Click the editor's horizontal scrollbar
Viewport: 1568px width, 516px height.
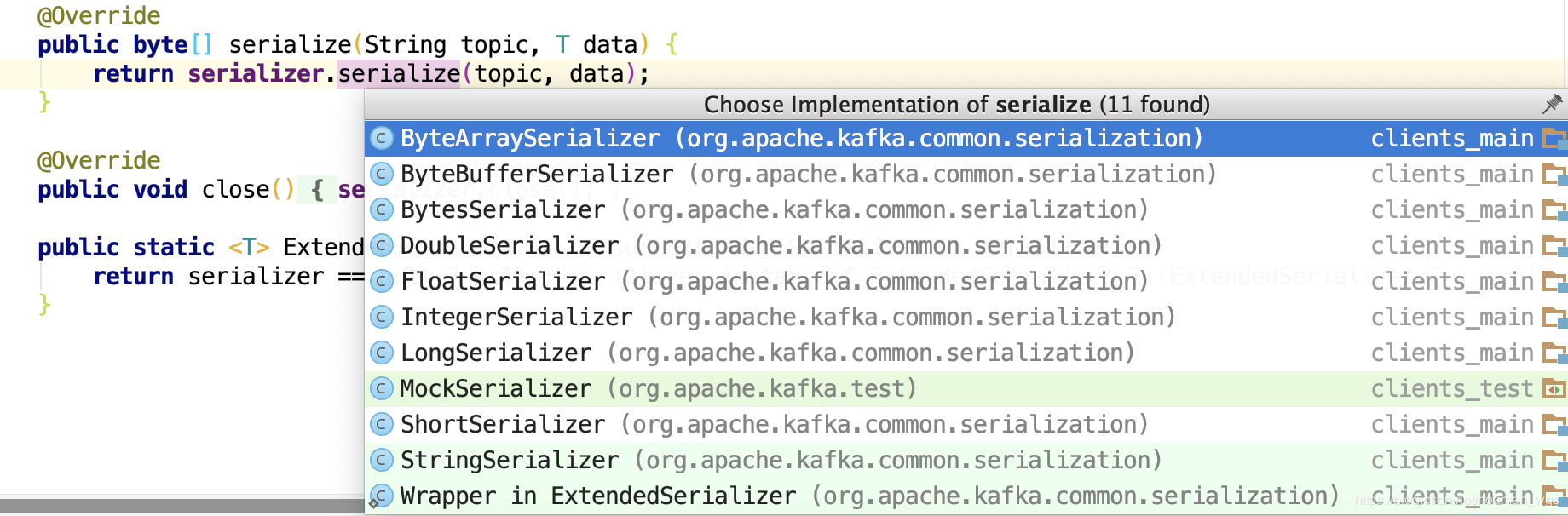click(182, 506)
